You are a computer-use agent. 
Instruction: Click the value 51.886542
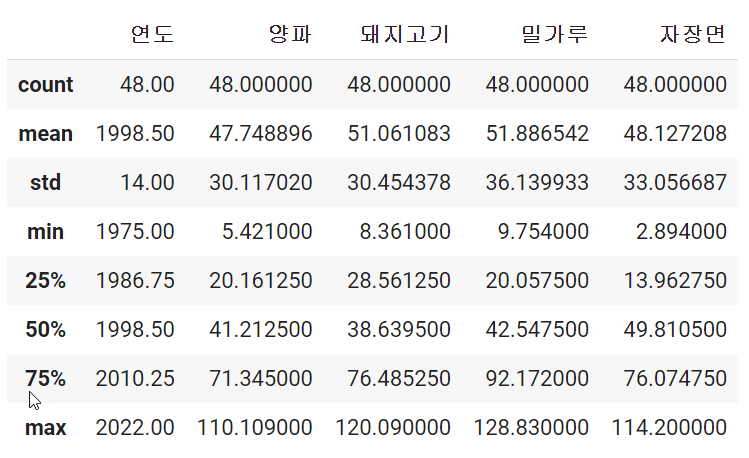point(537,134)
